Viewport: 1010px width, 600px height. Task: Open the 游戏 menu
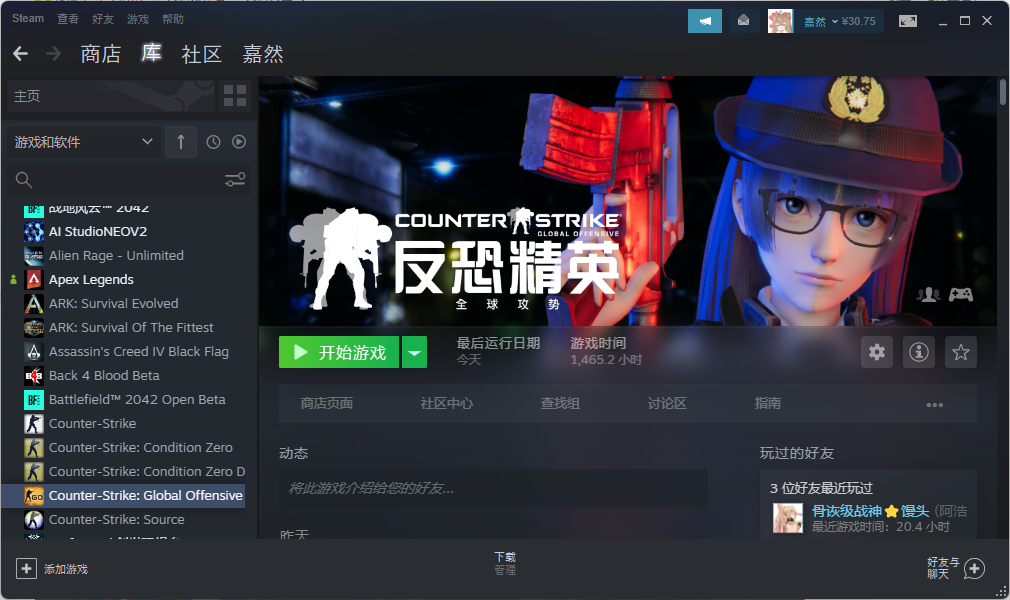click(138, 19)
